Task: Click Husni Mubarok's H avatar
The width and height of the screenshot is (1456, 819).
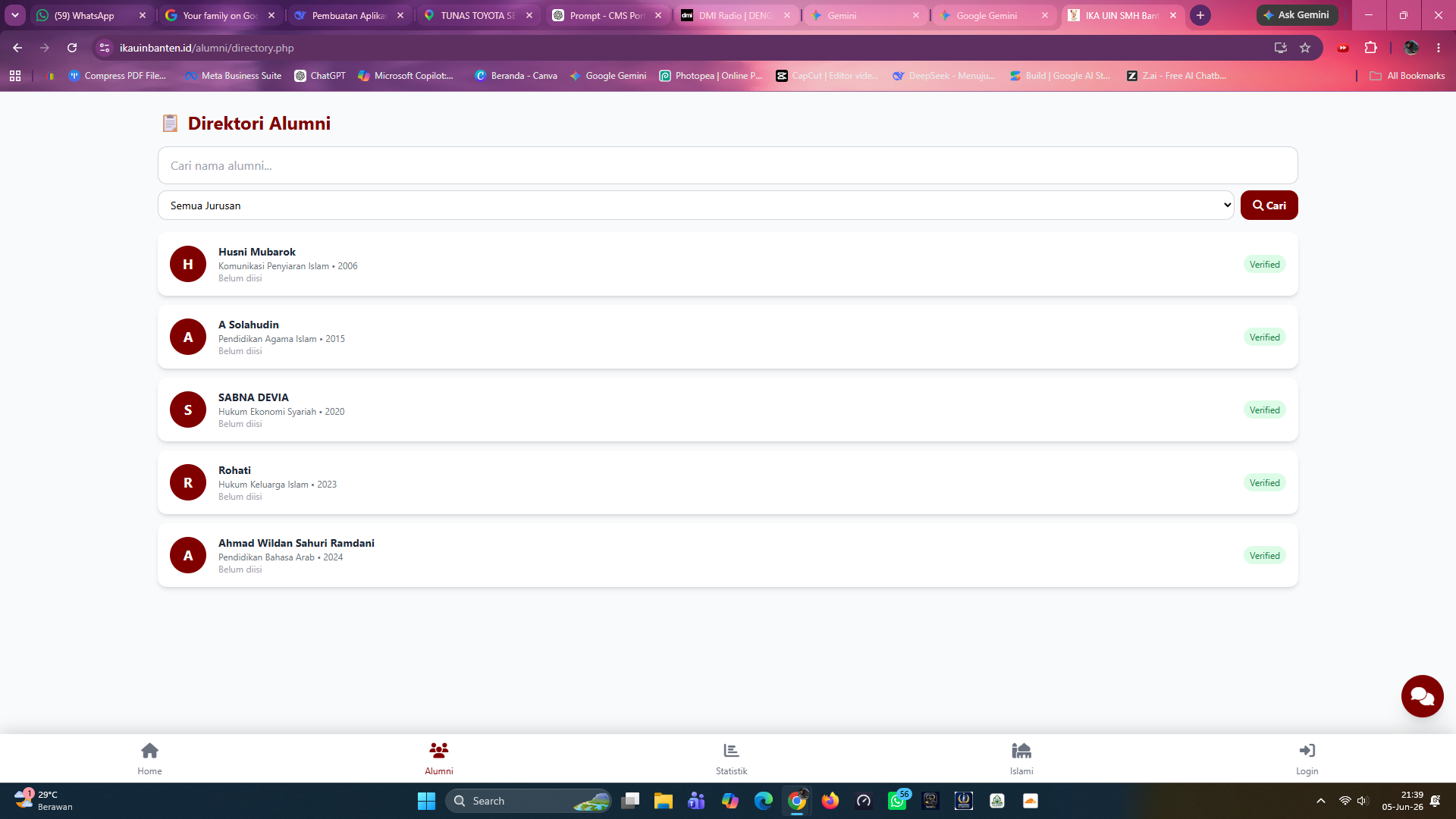Action: click(188, 264)
